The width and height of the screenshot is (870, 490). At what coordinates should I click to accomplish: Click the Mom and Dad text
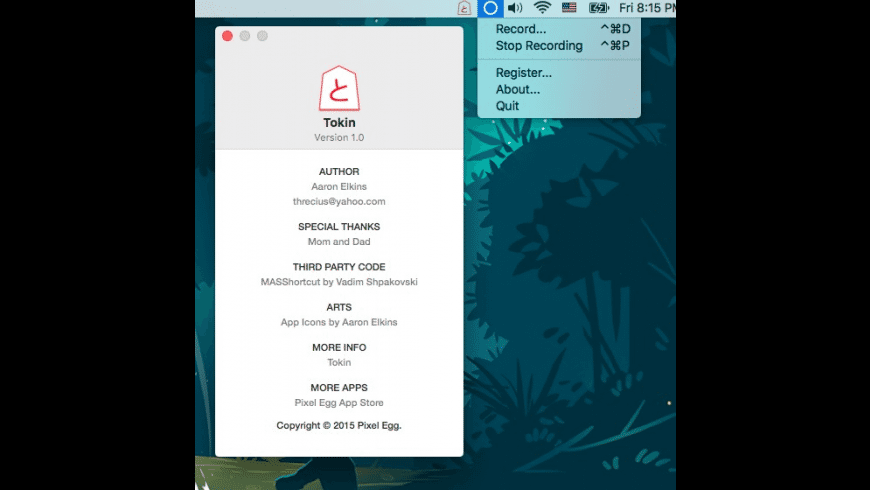(x=339, y=242)
